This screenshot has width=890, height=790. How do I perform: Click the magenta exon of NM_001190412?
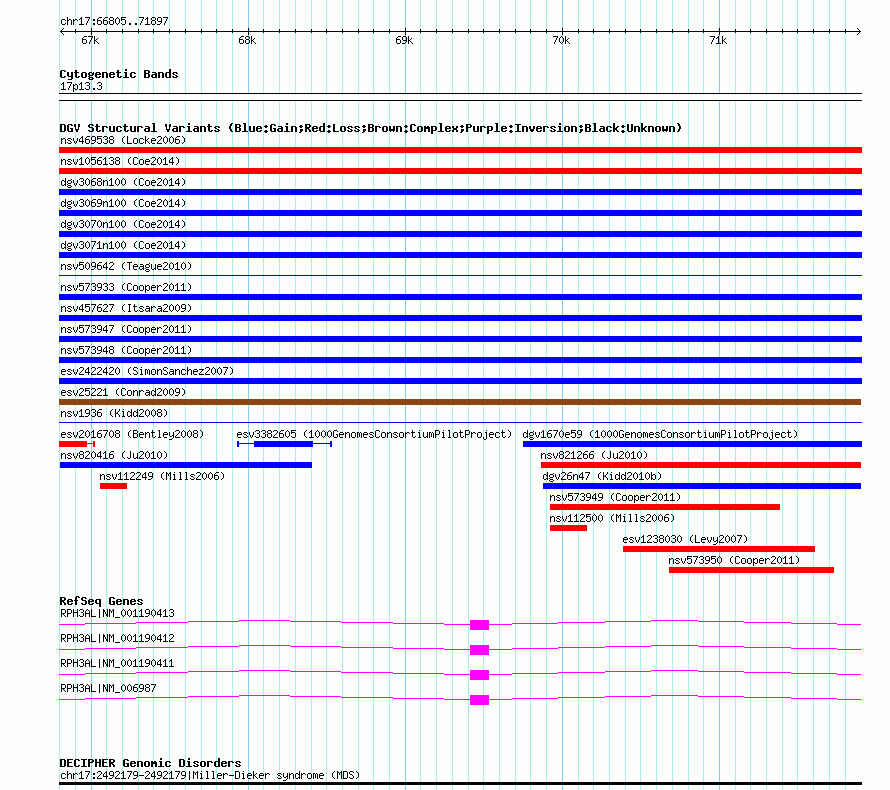(480, 650)
